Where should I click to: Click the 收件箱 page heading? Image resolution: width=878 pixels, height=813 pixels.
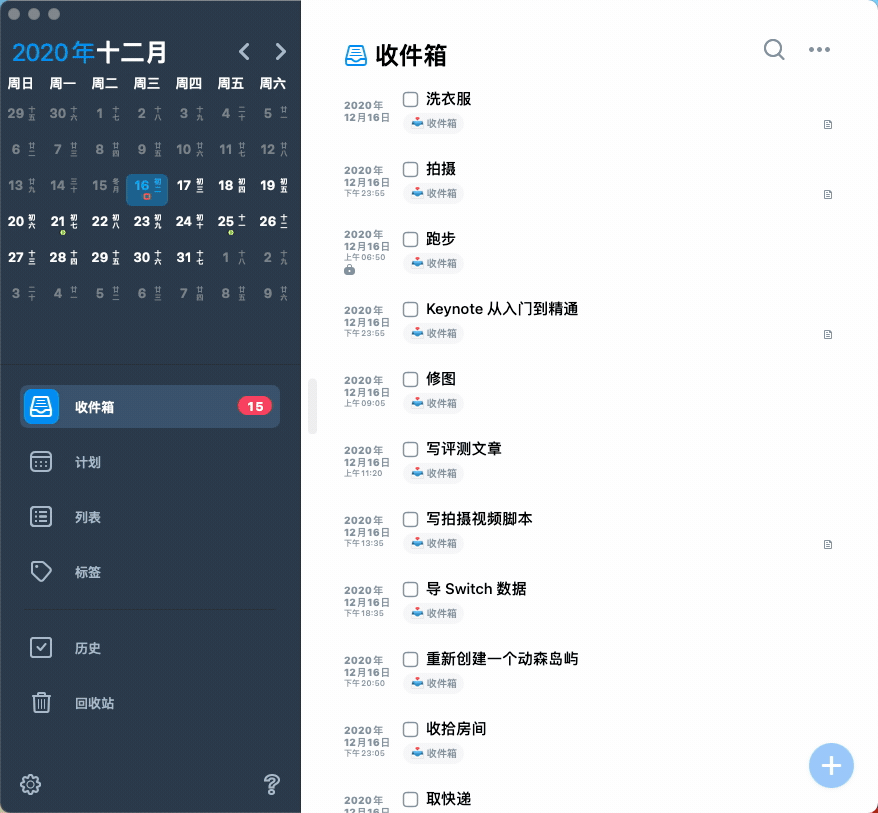click(411, 55)
